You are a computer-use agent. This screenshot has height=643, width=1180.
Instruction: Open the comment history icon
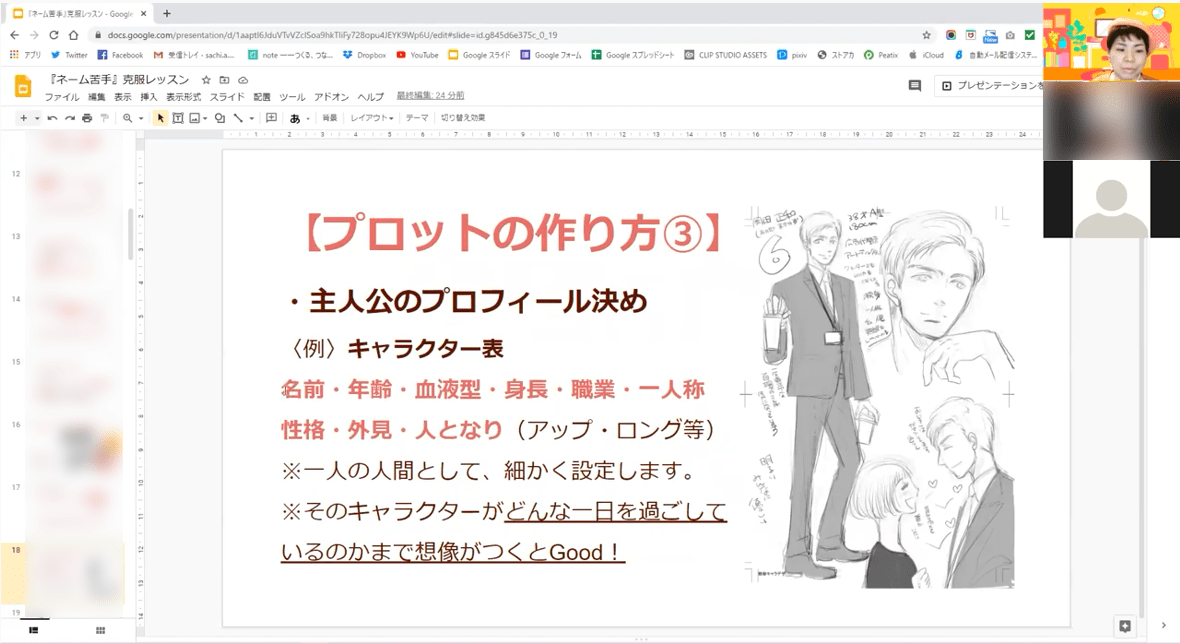[x=914, y=86]
